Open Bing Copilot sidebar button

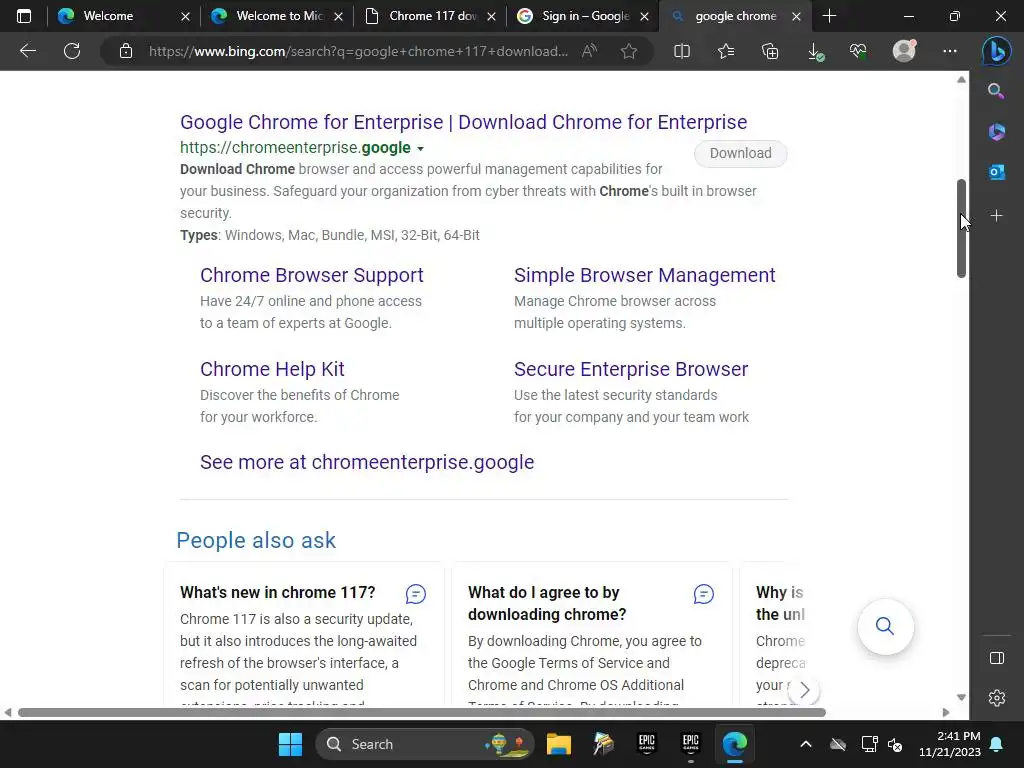[x=997, y=51]
